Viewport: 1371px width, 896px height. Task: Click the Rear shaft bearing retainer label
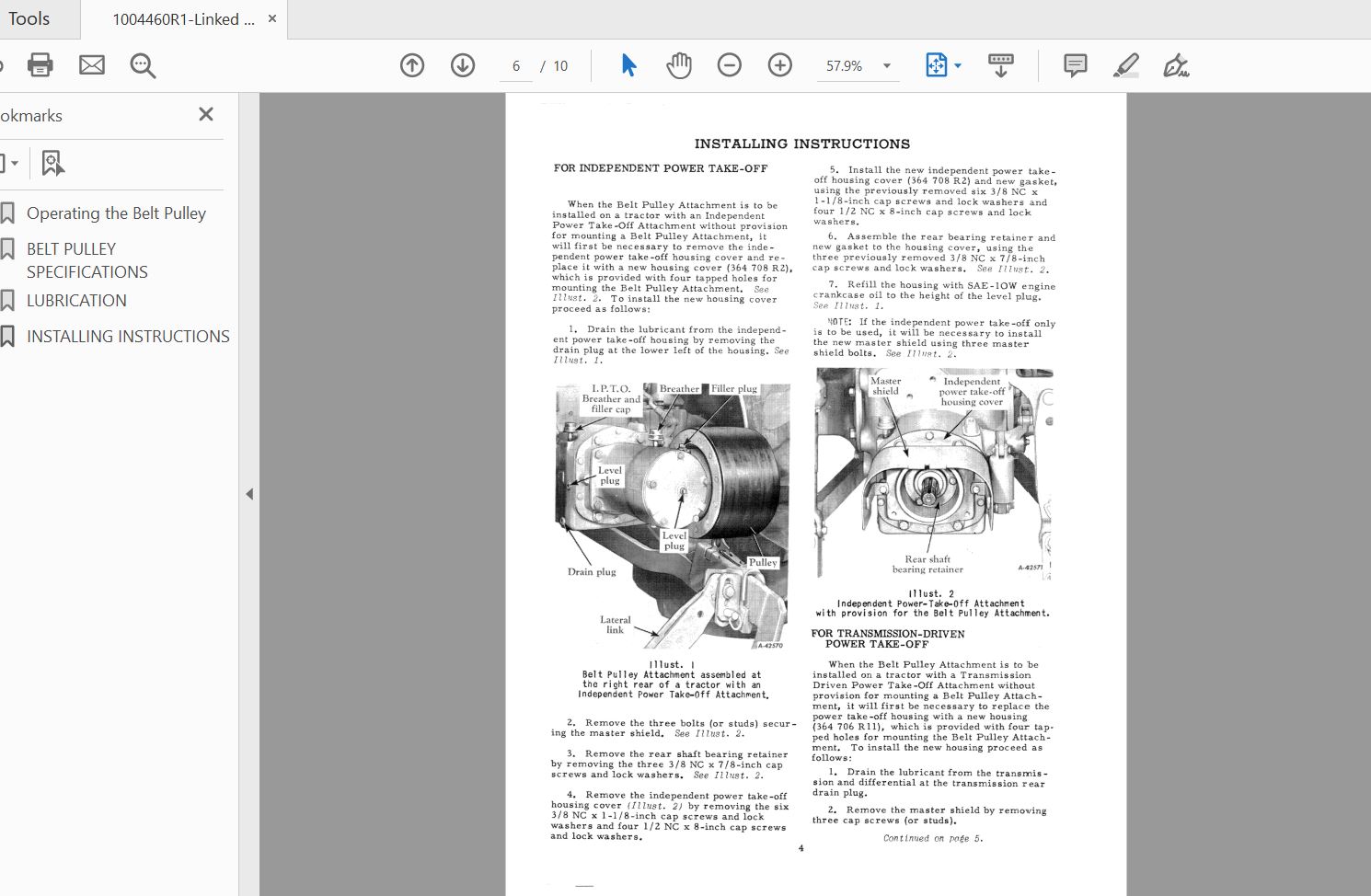pyautogui.click(x=927, y=564)
